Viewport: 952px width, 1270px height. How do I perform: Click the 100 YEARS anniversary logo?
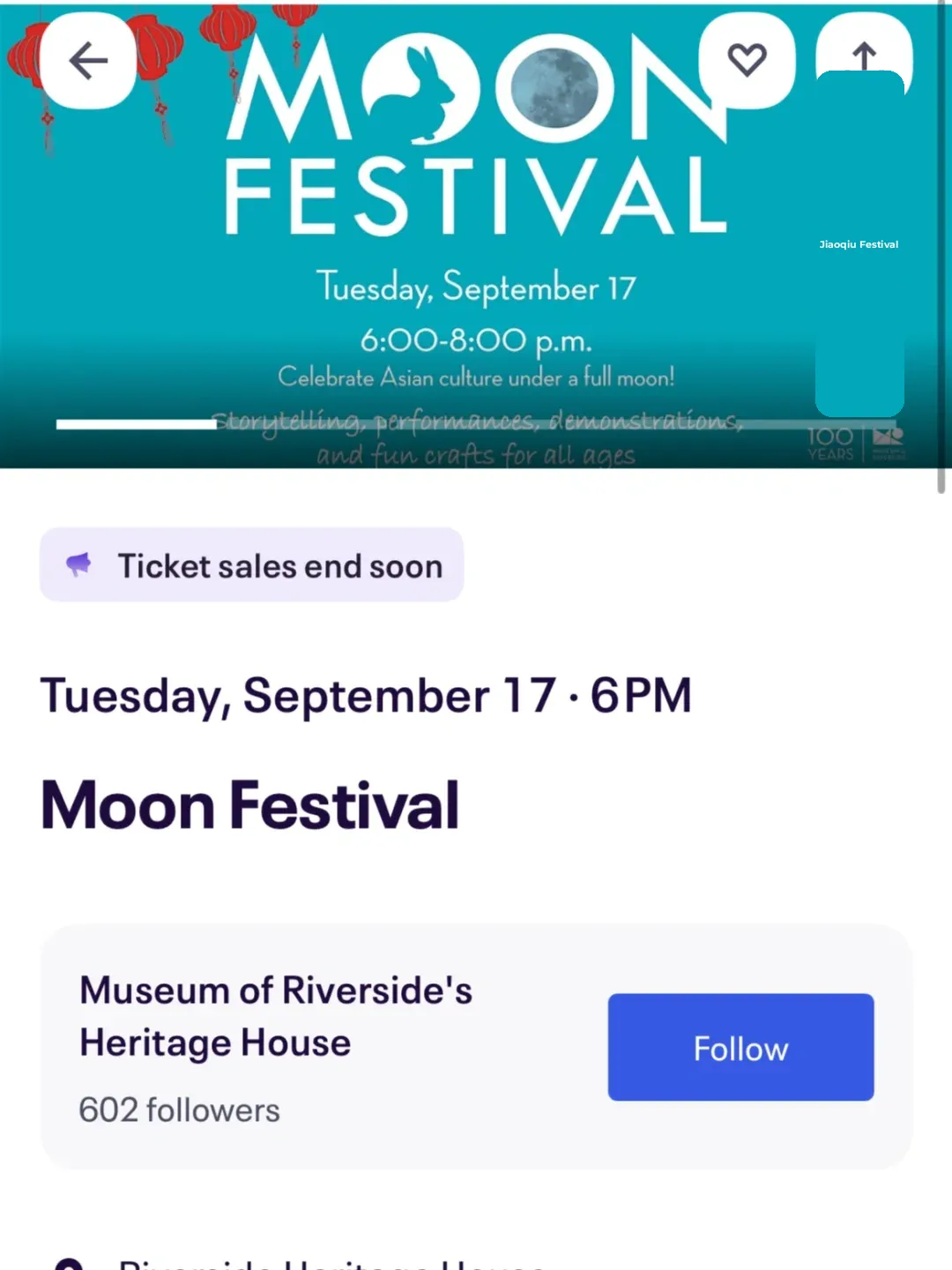(x=829, y=441)
